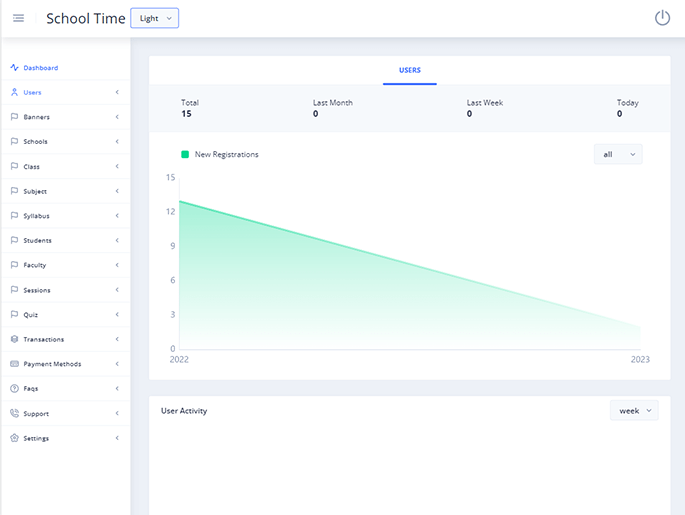The width and height of the screenshot is (685, 515).
Task: Click the Class flag icon
Action: tap(14, 166)
